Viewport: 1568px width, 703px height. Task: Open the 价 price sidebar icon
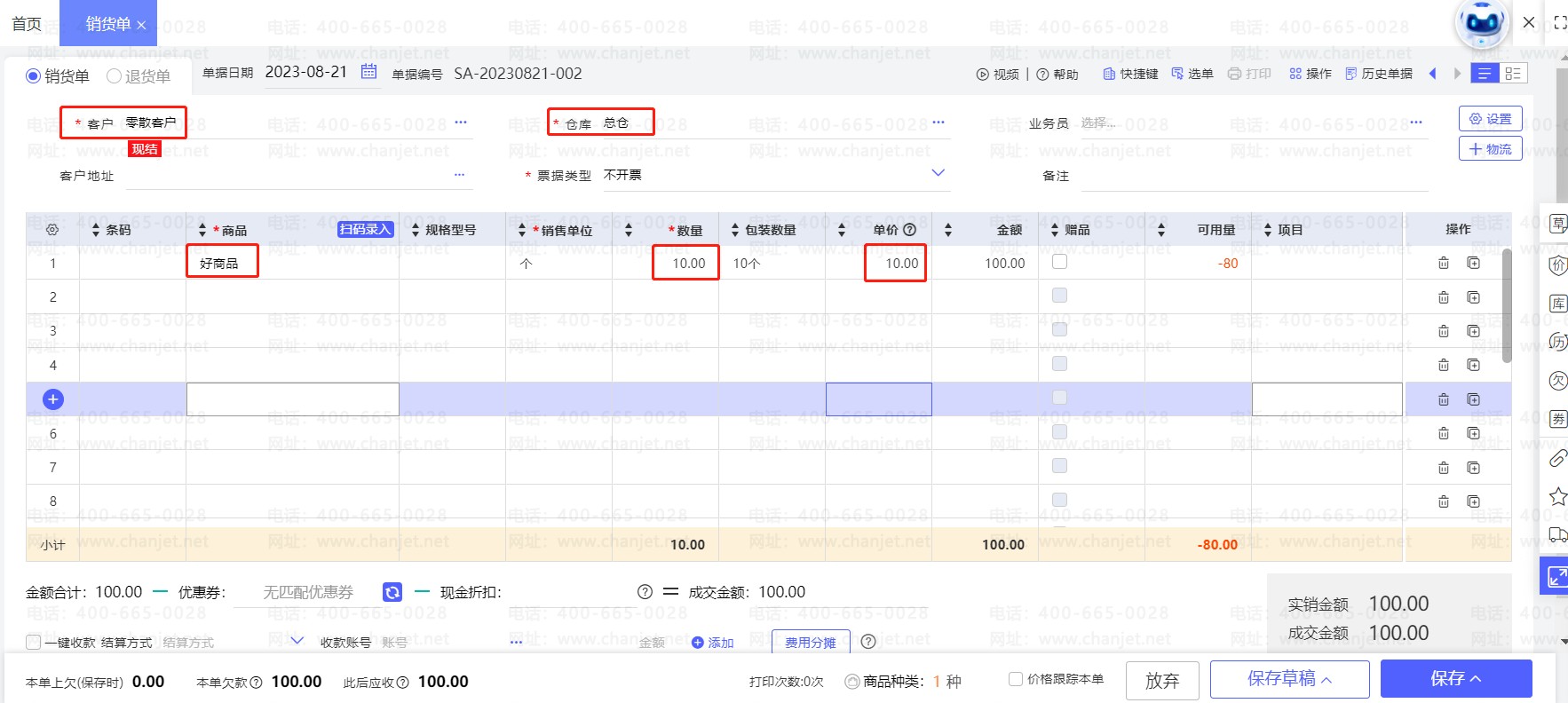[1558, 265]
